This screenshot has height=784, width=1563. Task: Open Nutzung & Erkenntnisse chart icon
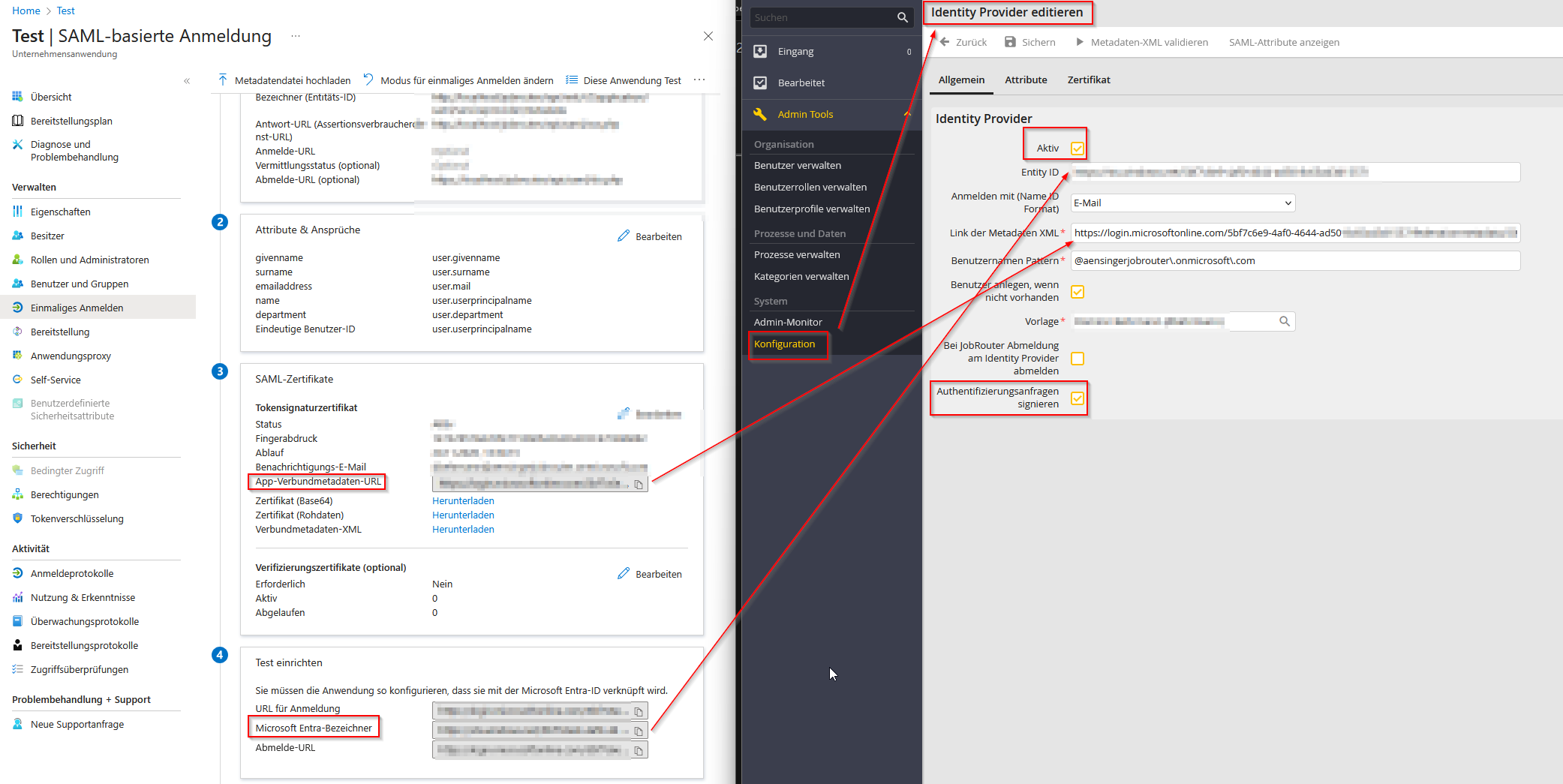click(17, 597)
